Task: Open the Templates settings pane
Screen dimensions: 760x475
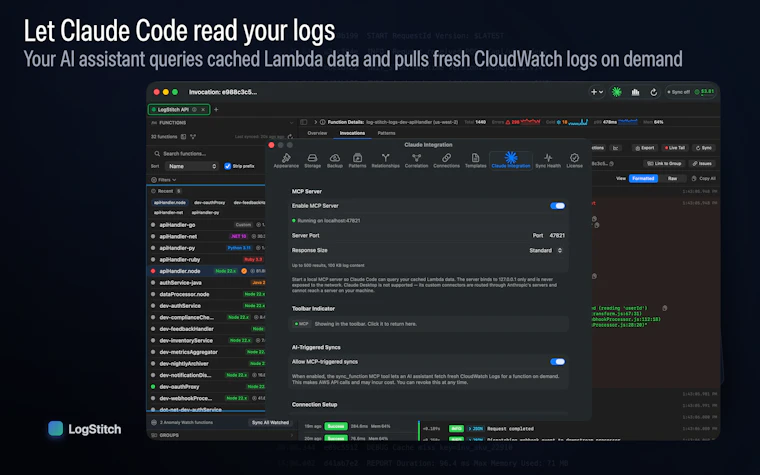Action: point(475,160)
